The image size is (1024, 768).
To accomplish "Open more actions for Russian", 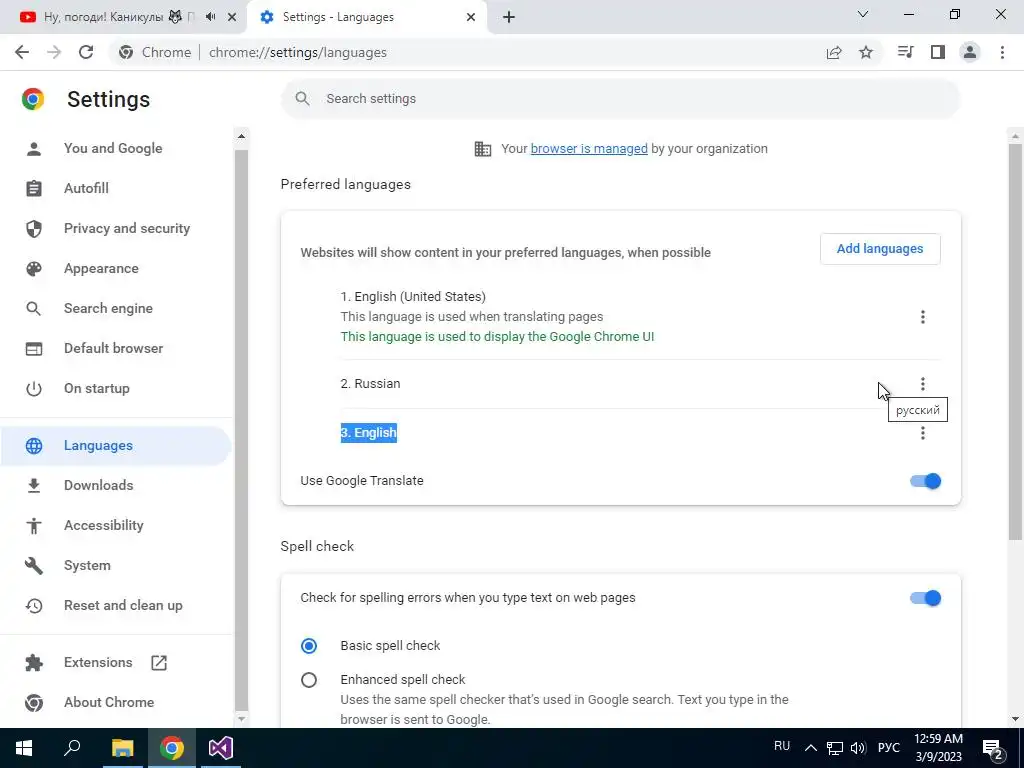I will point(923,383).
